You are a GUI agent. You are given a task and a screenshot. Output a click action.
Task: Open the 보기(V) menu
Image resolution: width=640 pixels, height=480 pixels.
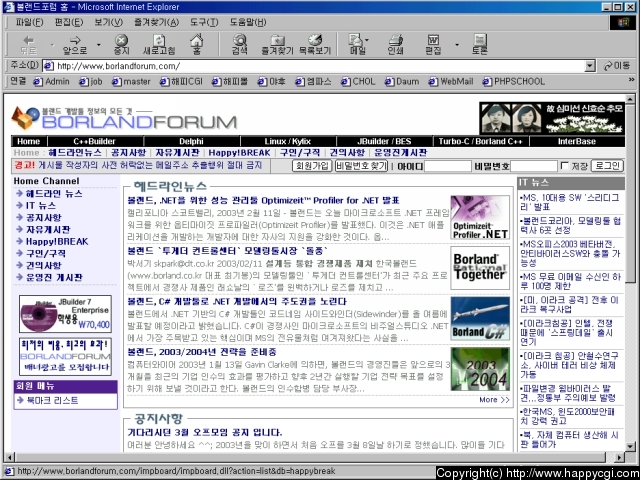(108, 22)
